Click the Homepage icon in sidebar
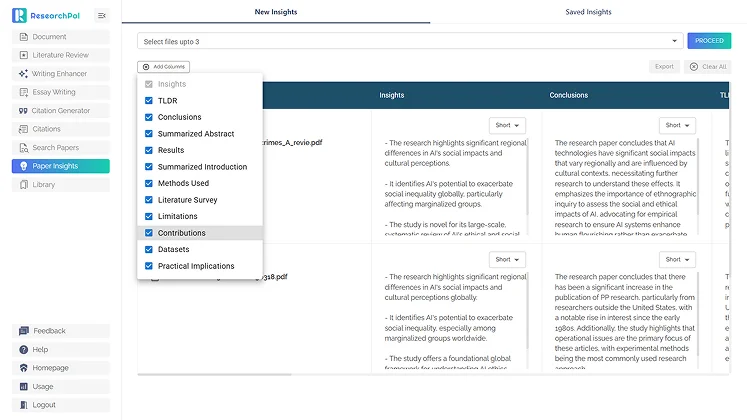747x420 pixels. [23, 368]
